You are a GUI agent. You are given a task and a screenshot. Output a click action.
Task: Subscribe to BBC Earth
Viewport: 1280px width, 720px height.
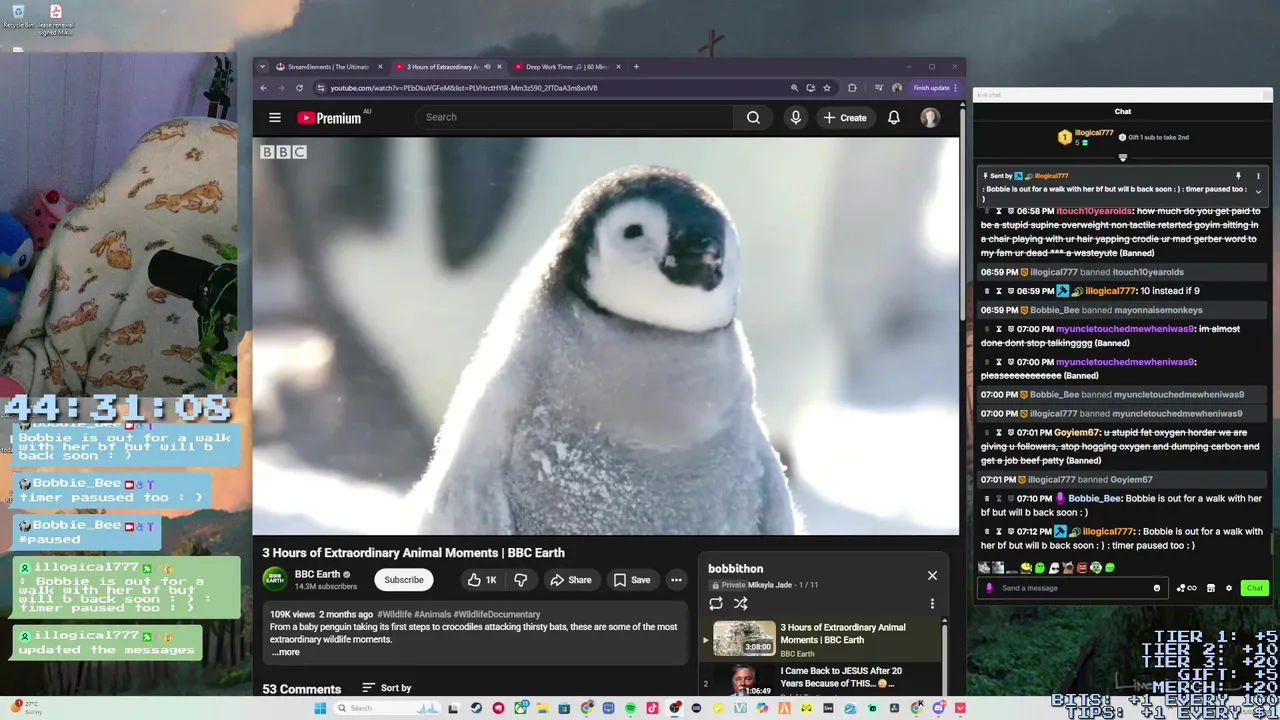pos(404,580)
